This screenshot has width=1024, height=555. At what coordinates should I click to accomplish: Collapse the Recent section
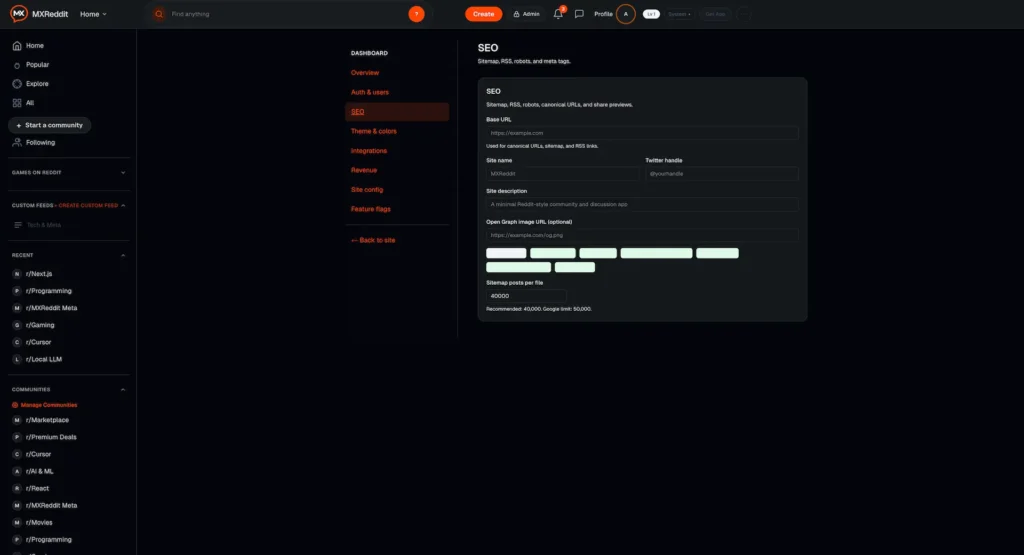click(123, 255)
